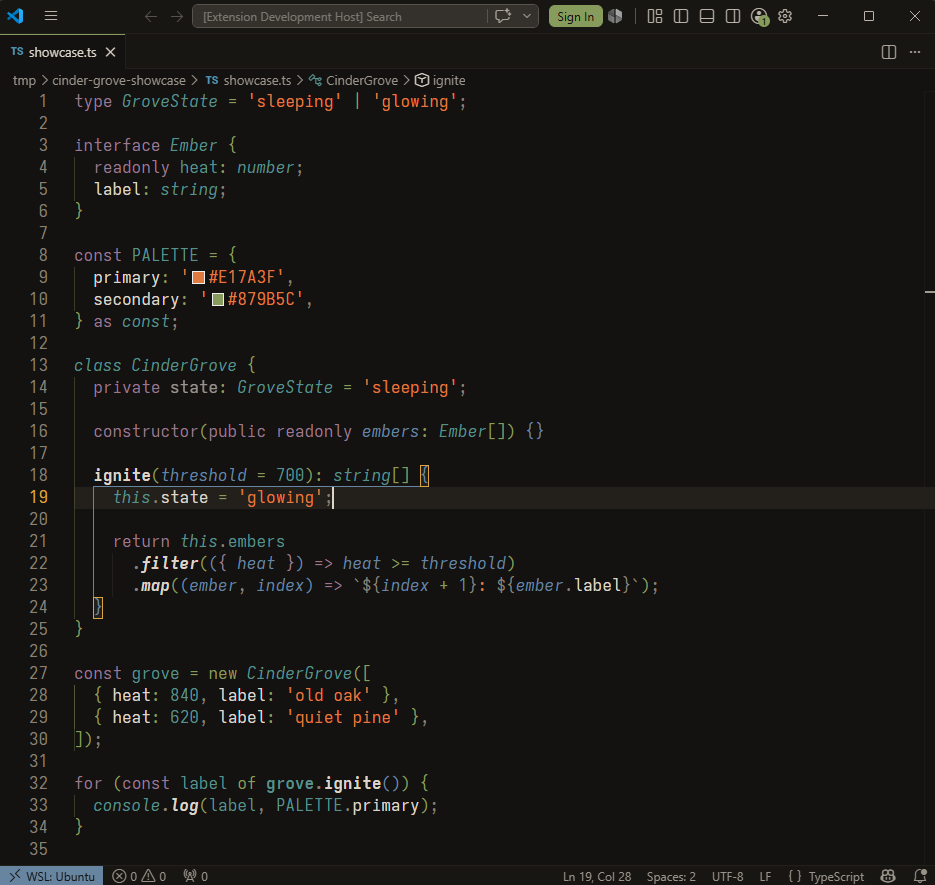Go forward with the right arrow
The height and width of the screenshot is (885, 935).
click(x=177, y=16)
